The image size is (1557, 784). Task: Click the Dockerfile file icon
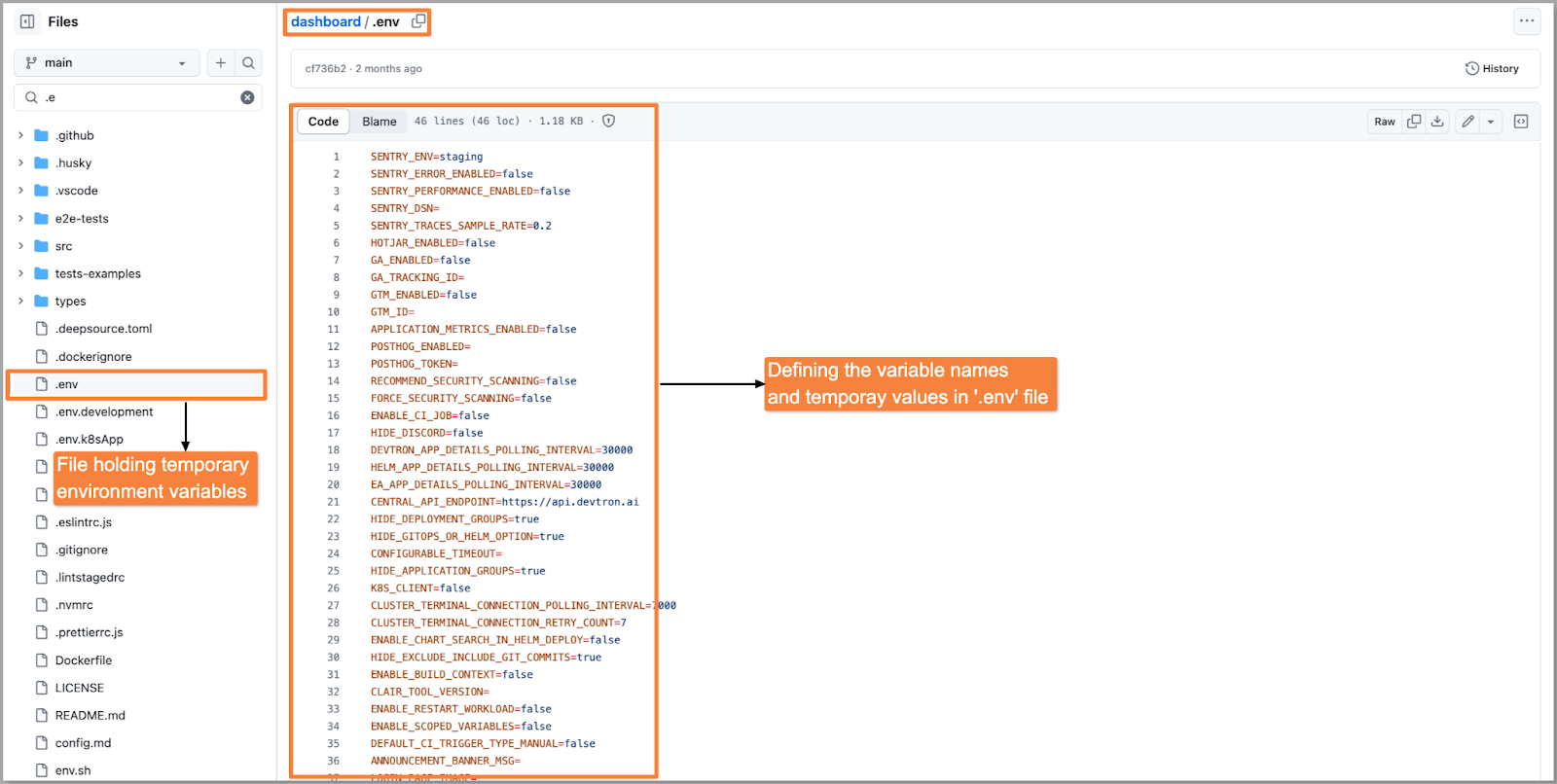click(x=42, y=660)
